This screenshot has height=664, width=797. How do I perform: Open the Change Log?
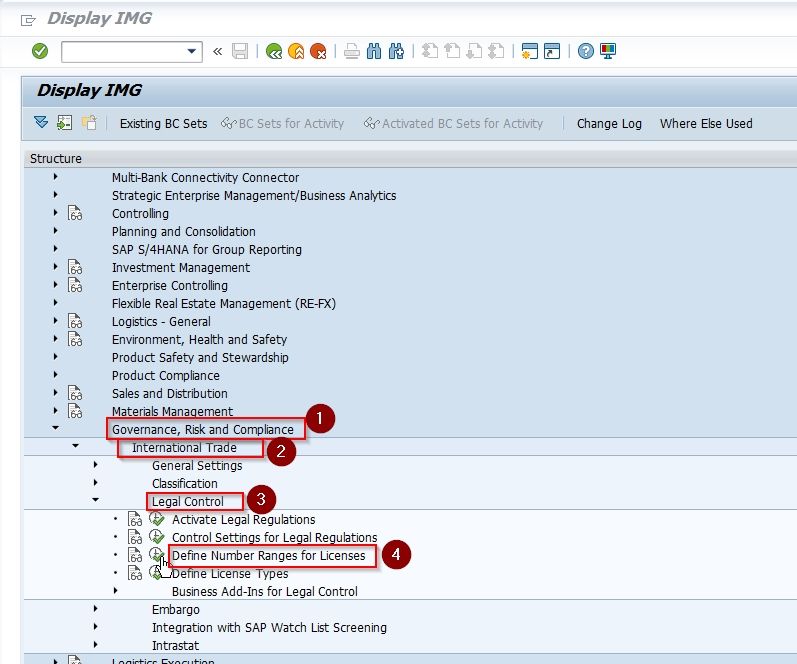609,124
